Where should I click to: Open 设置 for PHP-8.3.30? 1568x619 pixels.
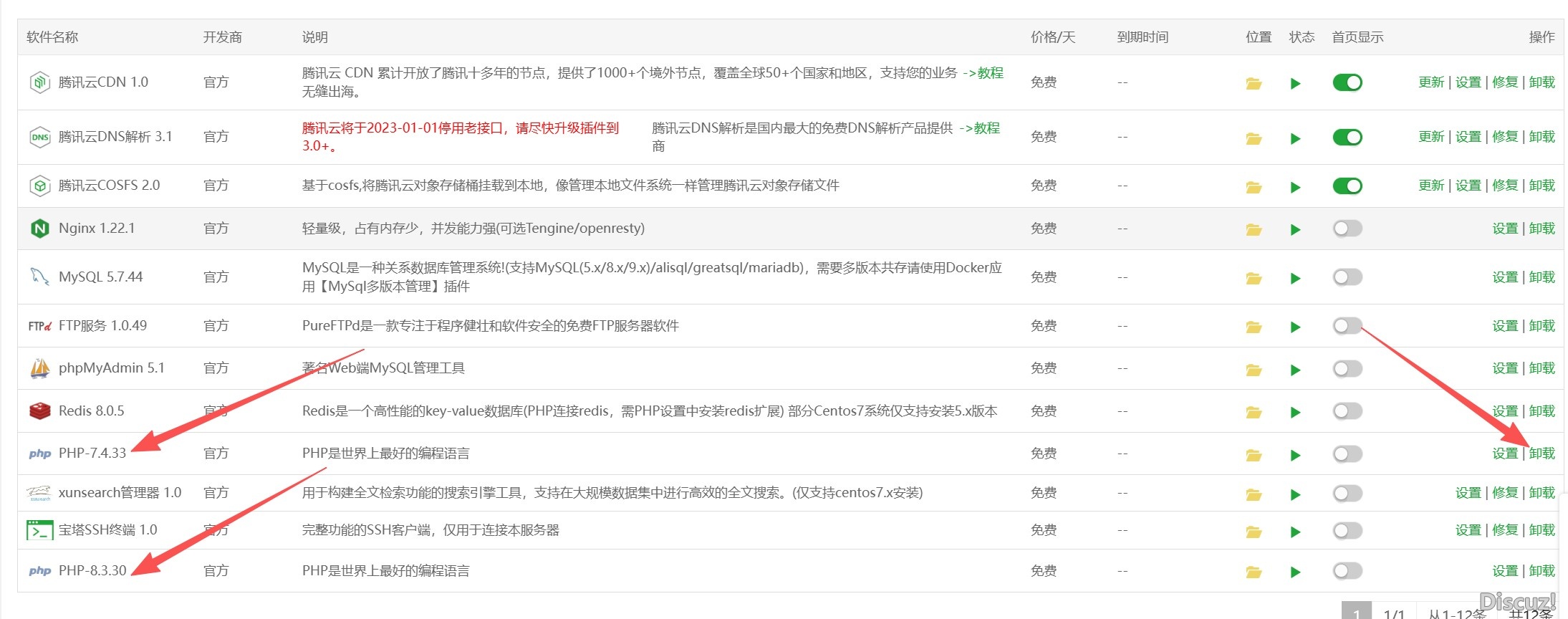[x=1505, y=571]
